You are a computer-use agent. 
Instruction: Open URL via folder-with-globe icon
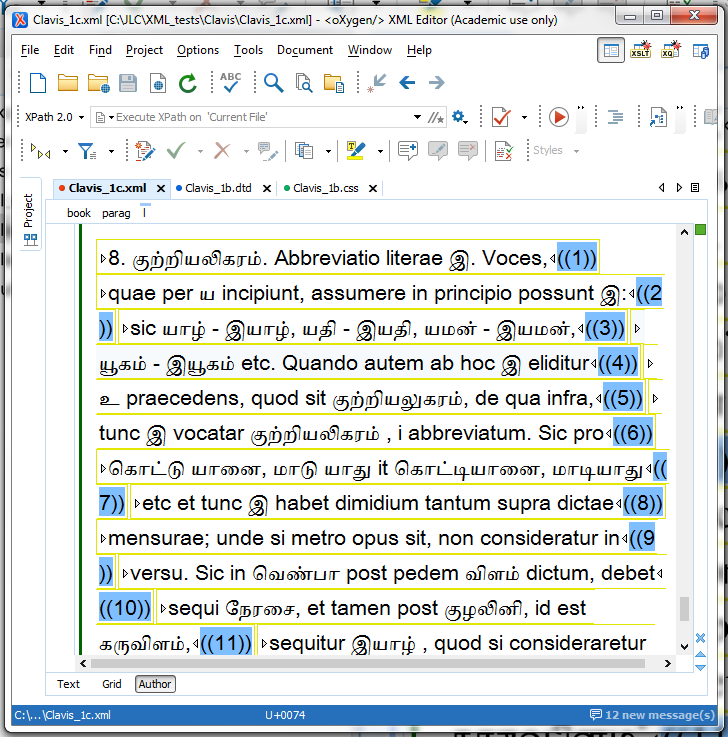point(98,83)
